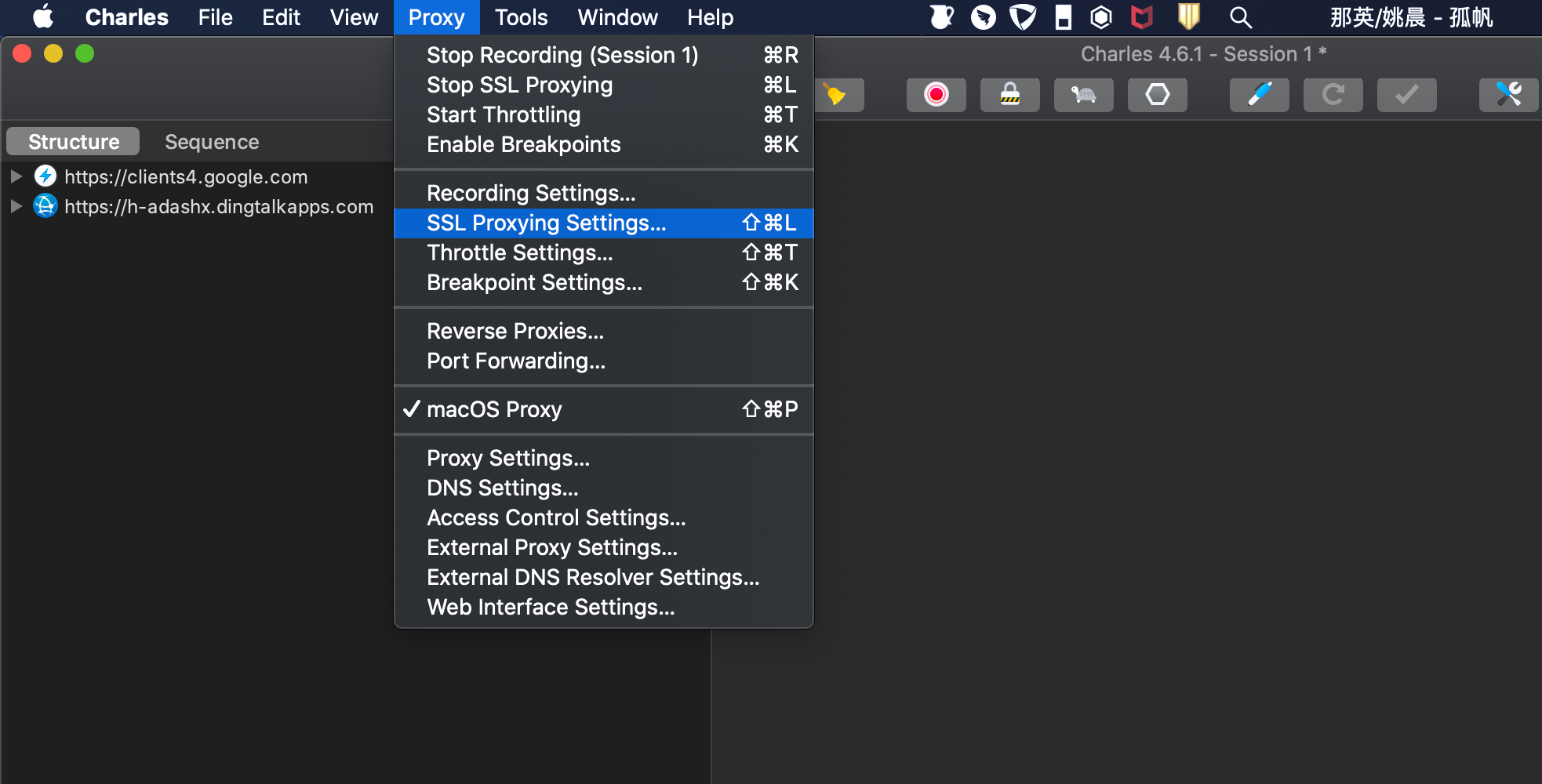Click the compose pen toolbar icon
1542x784 pixels.
[x=1259, y=95]
